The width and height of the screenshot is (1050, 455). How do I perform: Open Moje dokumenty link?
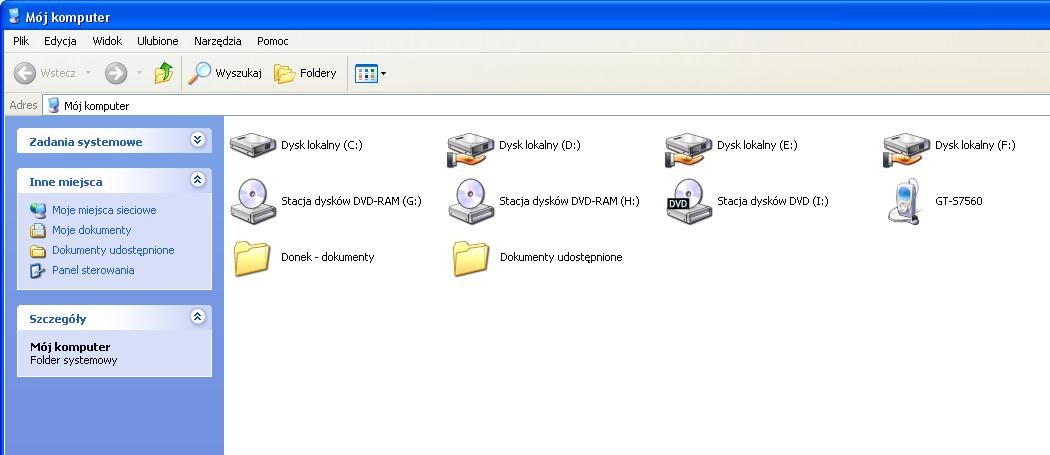tap(92, 230)
